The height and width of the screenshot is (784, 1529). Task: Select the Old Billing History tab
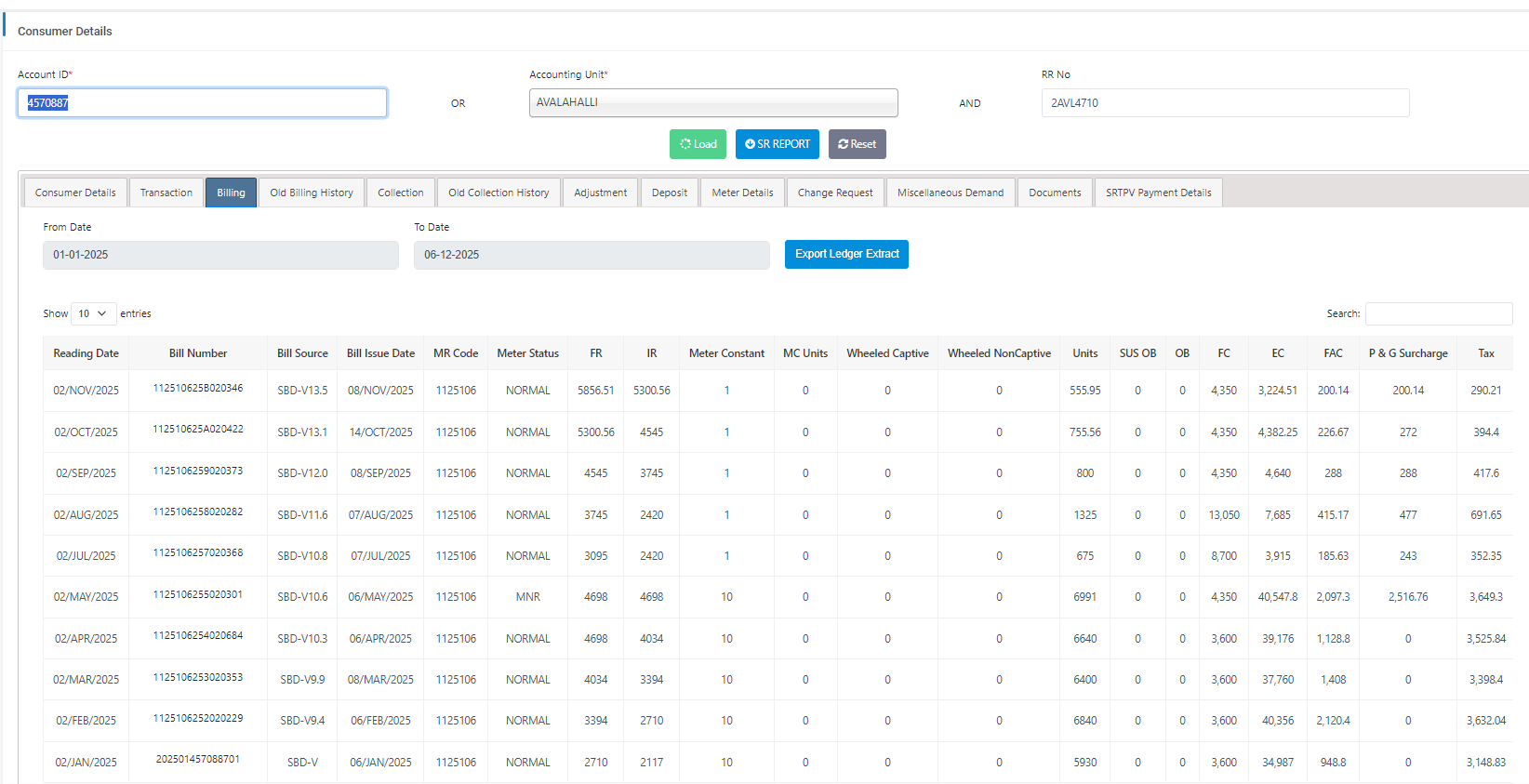point(312,193)
